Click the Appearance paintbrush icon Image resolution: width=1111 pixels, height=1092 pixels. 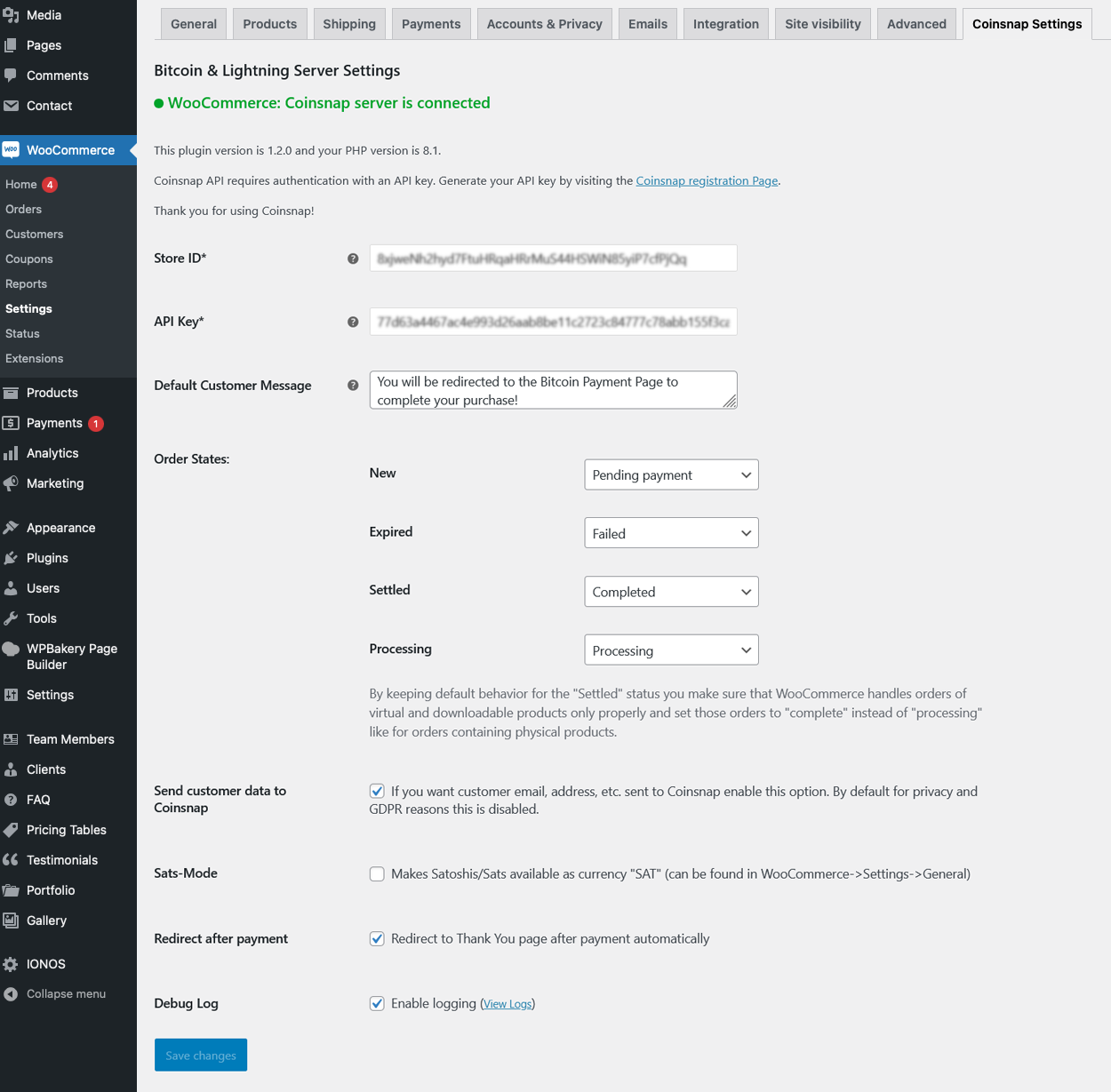pyautogui.click(x=11, y=528)
